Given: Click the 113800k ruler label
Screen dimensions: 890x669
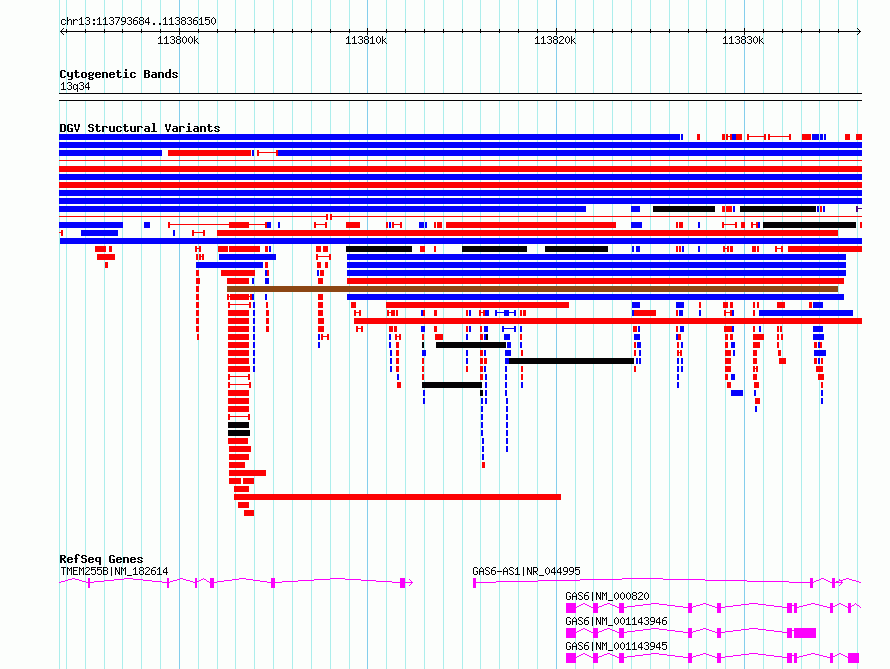Looking at the screenshot, I should point(178,40).
